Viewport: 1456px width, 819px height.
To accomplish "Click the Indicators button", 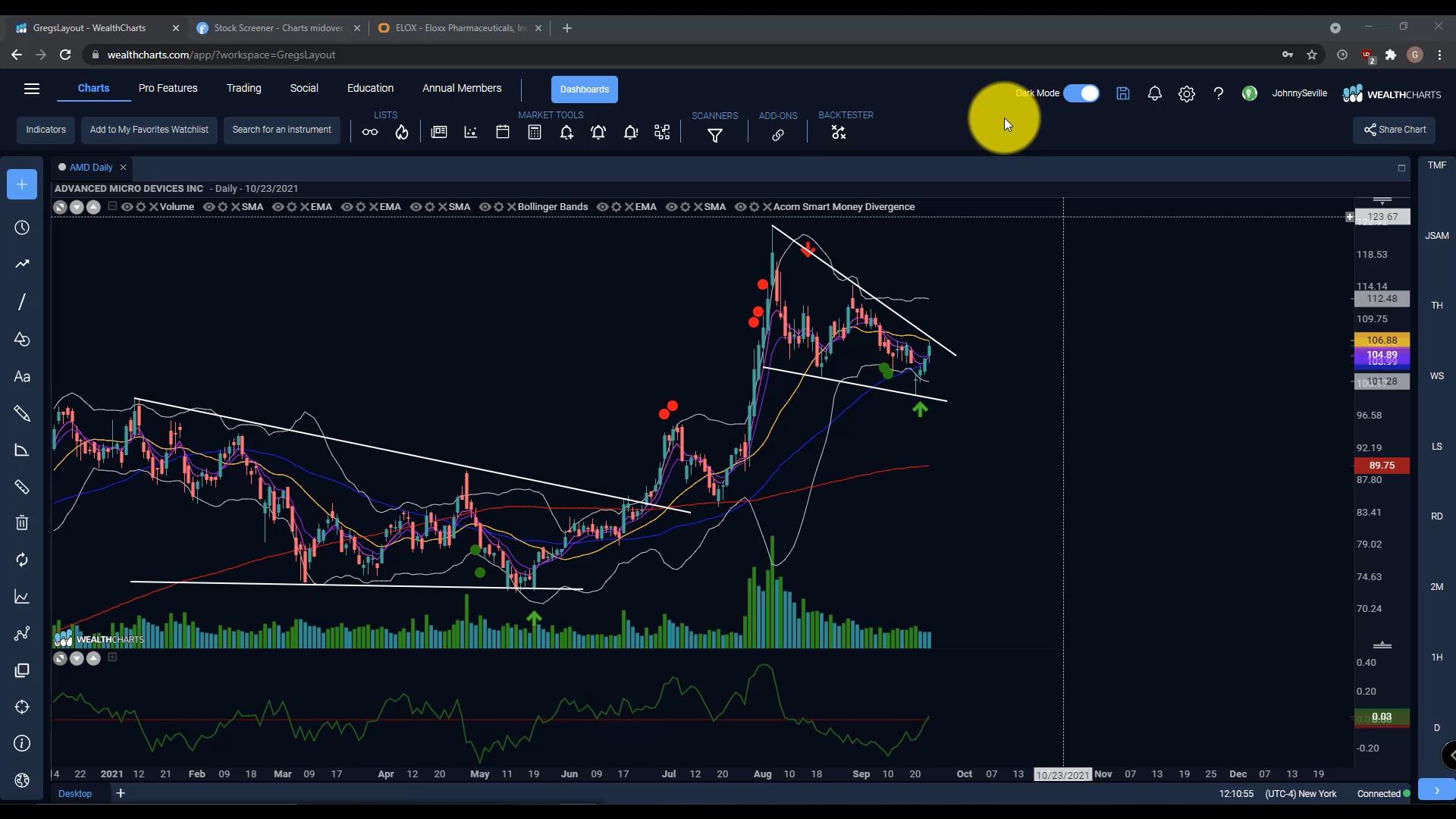I will coord(46,130).
